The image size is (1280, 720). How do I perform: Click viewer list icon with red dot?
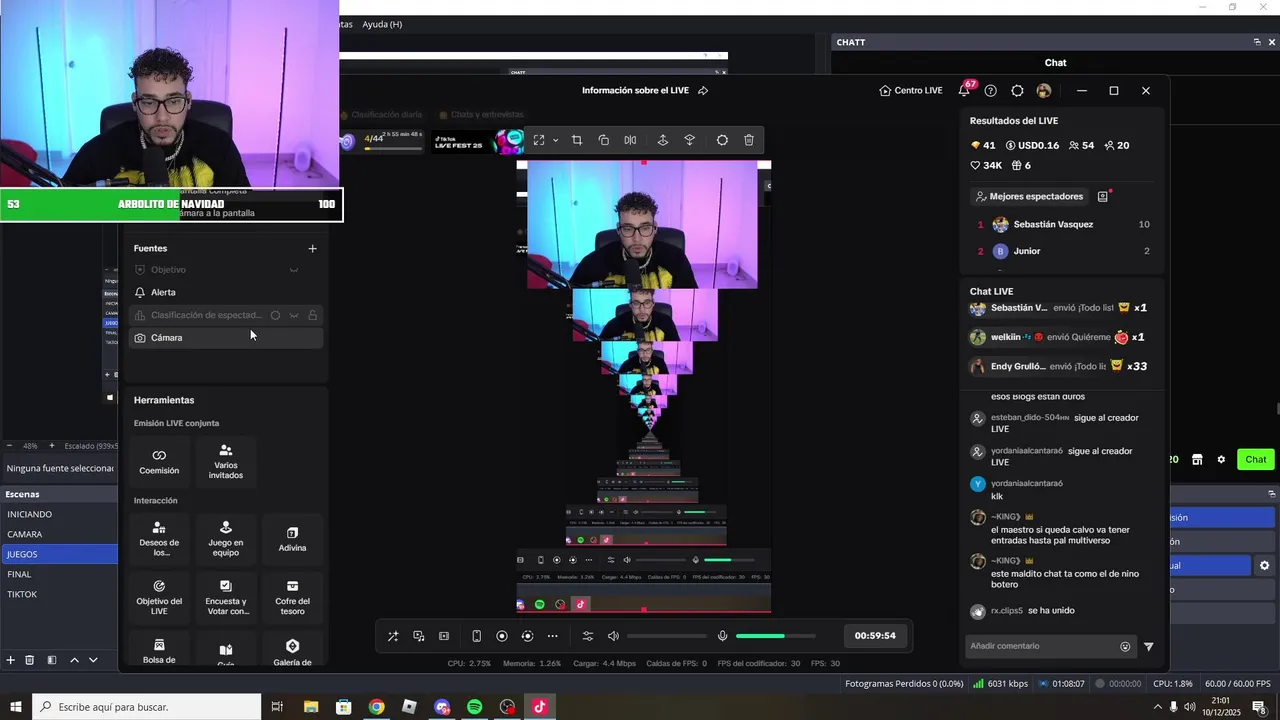point(1103,197)
